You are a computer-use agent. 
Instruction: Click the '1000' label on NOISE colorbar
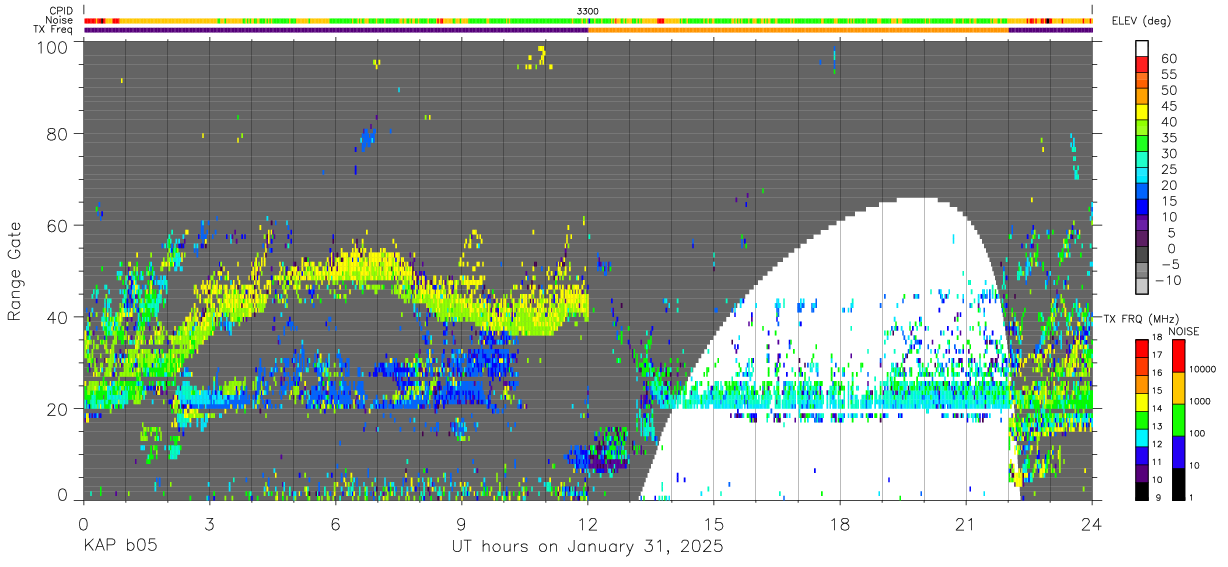tap(1200, 402)
